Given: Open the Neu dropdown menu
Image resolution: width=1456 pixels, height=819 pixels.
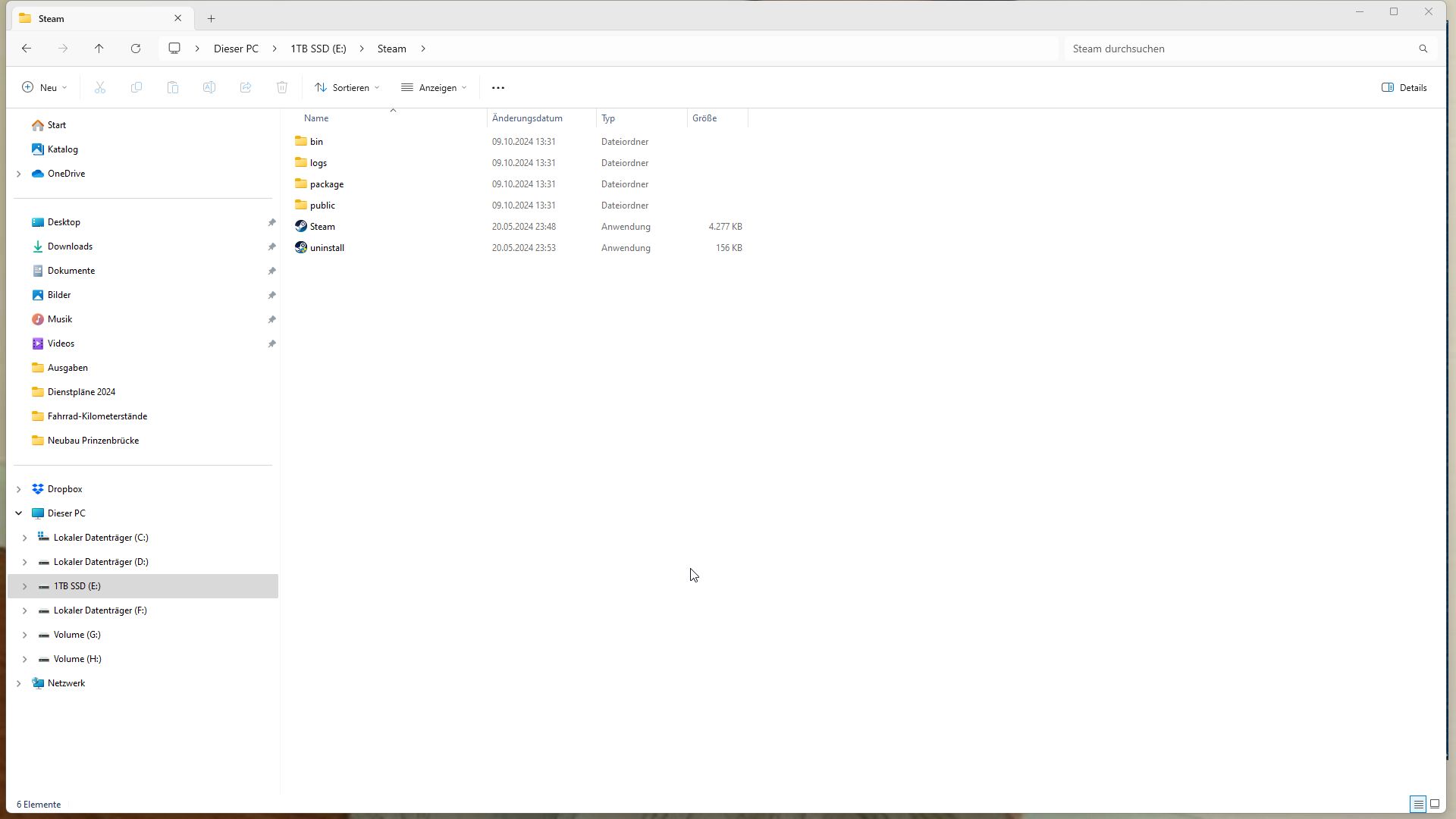Looking at the screenshot, I should 45,88.
